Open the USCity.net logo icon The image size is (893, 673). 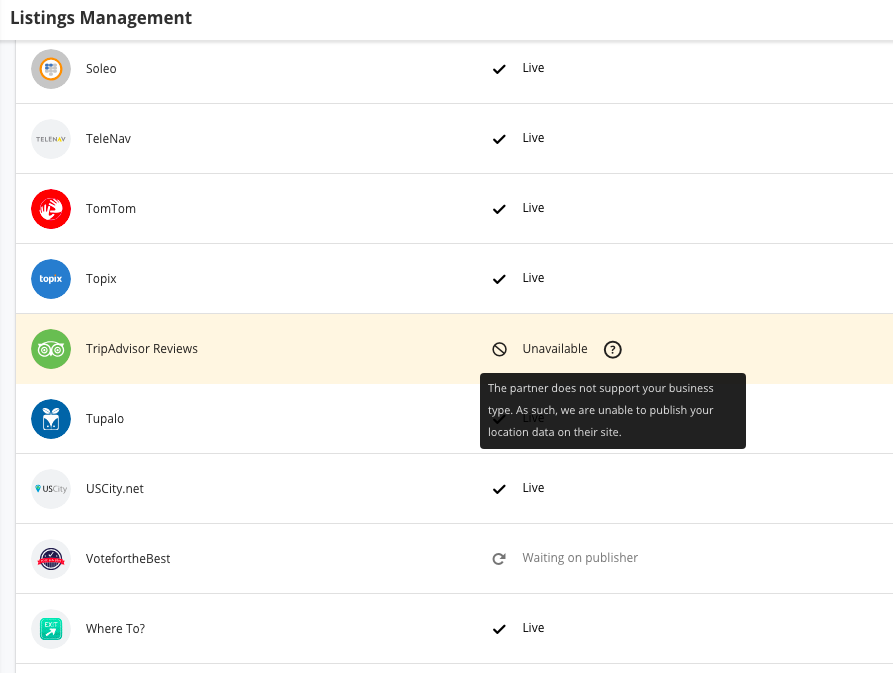click(51, 489)
